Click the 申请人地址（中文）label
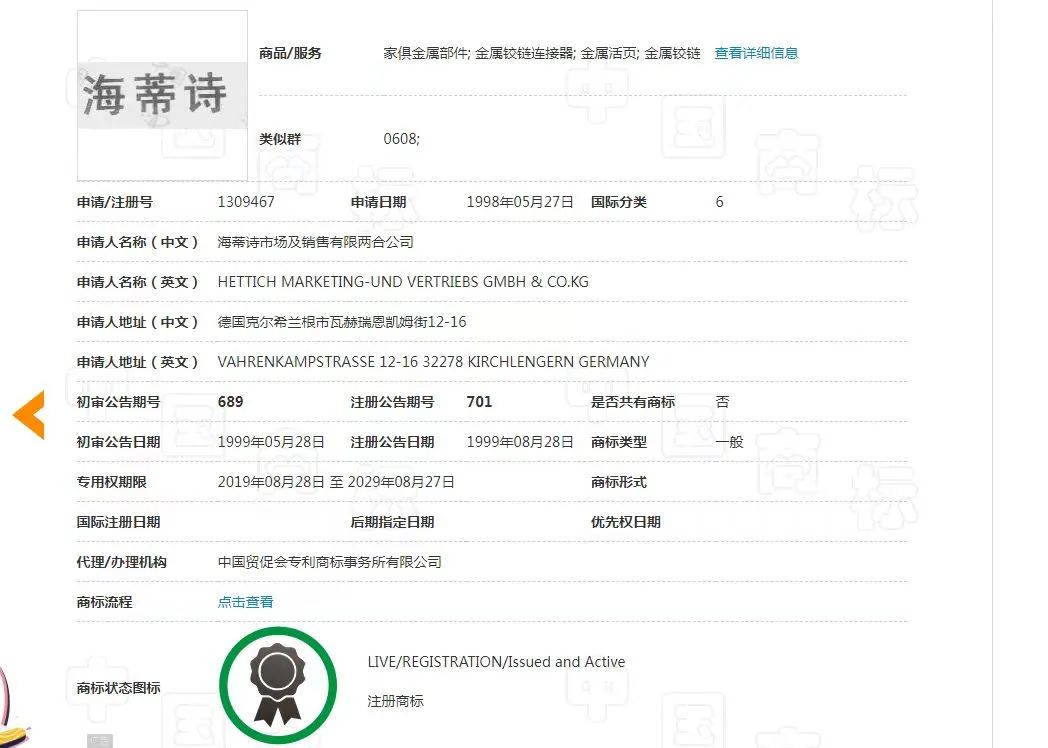This screenshot has height=748, width=1048. click(x=138, y=322)
